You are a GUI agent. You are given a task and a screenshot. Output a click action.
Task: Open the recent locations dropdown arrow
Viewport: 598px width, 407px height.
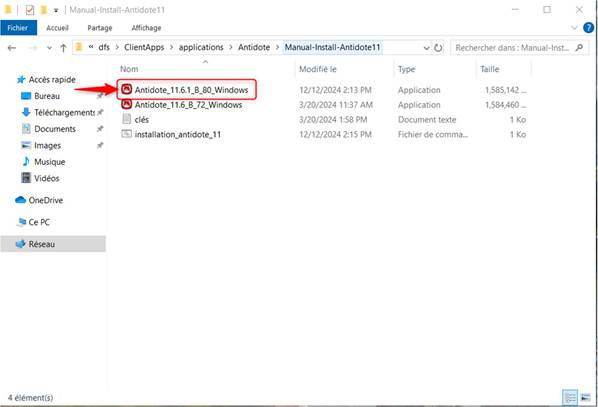pyautogui.click(x=49, y=48)
